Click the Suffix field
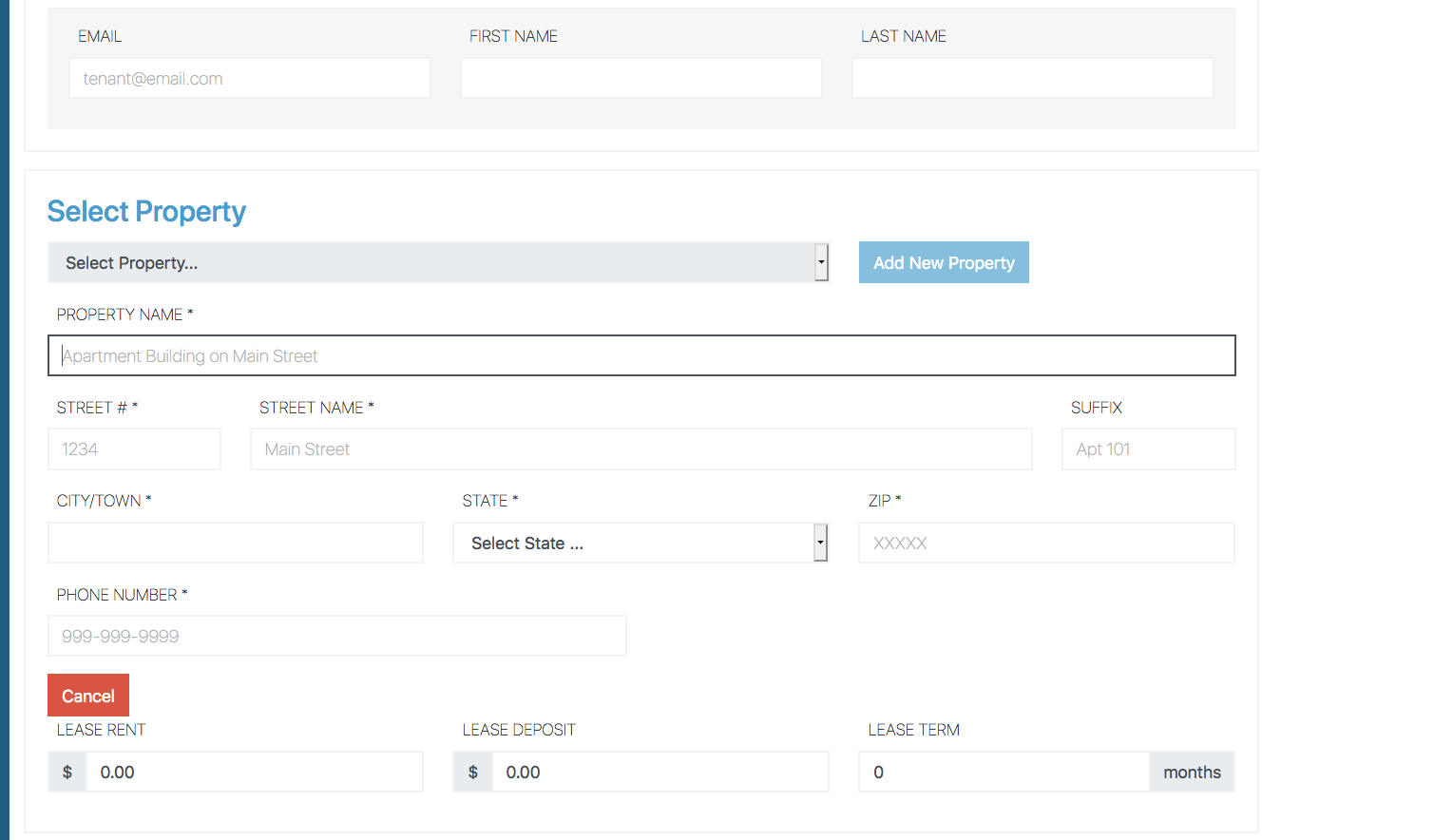The height and width of the screenshot is (840, 1453). (x=1149, y=449)
